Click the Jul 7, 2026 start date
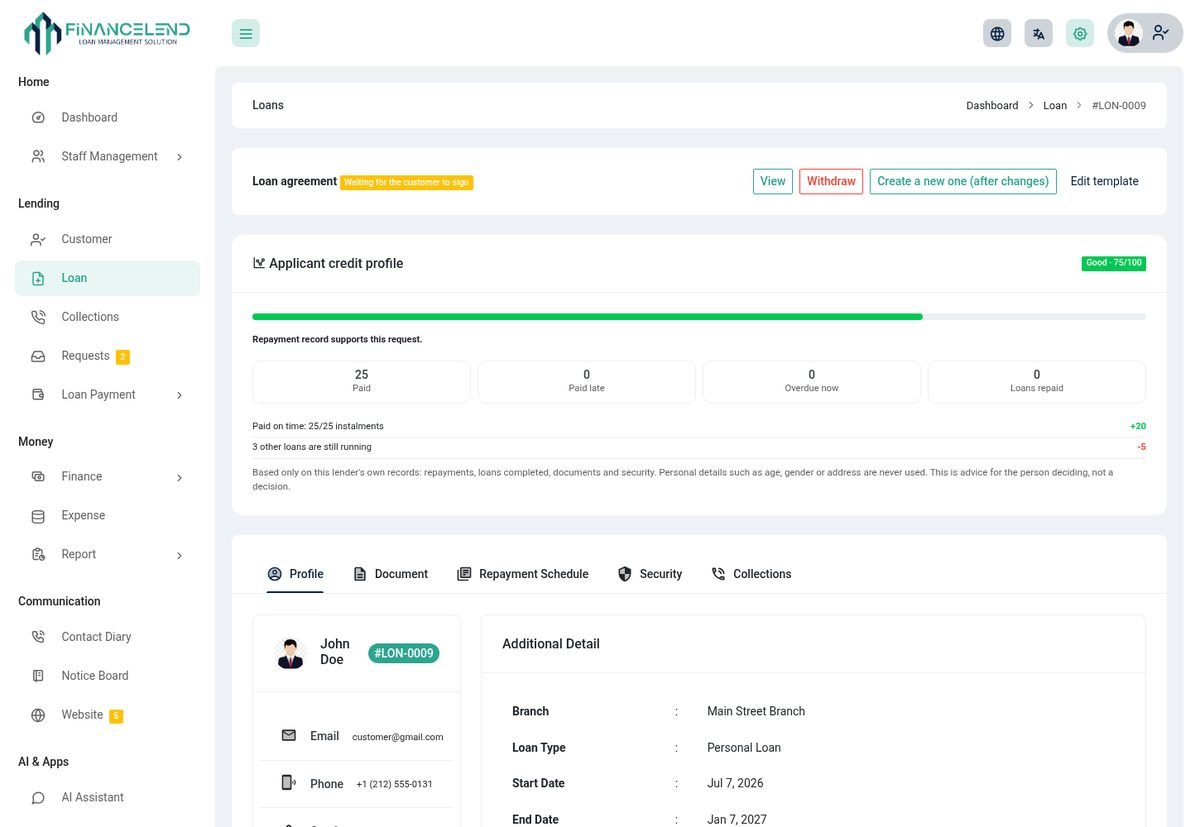This screenshot has width=1200, height=827. click(735, 783)
